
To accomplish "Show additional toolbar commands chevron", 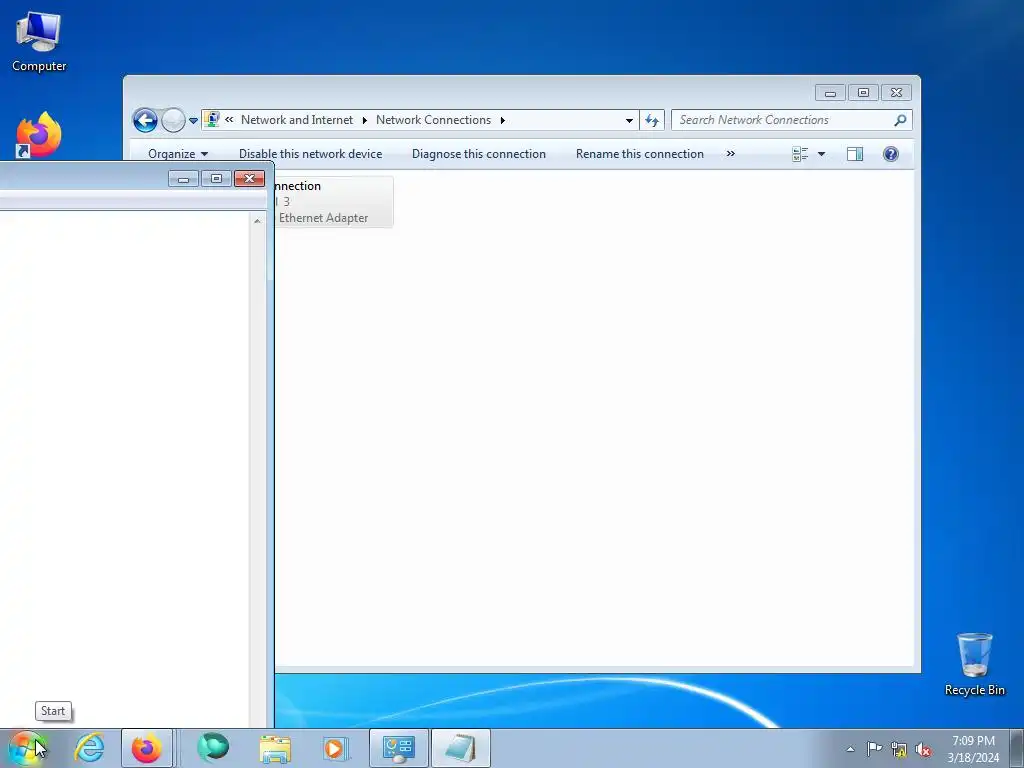I will click(730, 154).
